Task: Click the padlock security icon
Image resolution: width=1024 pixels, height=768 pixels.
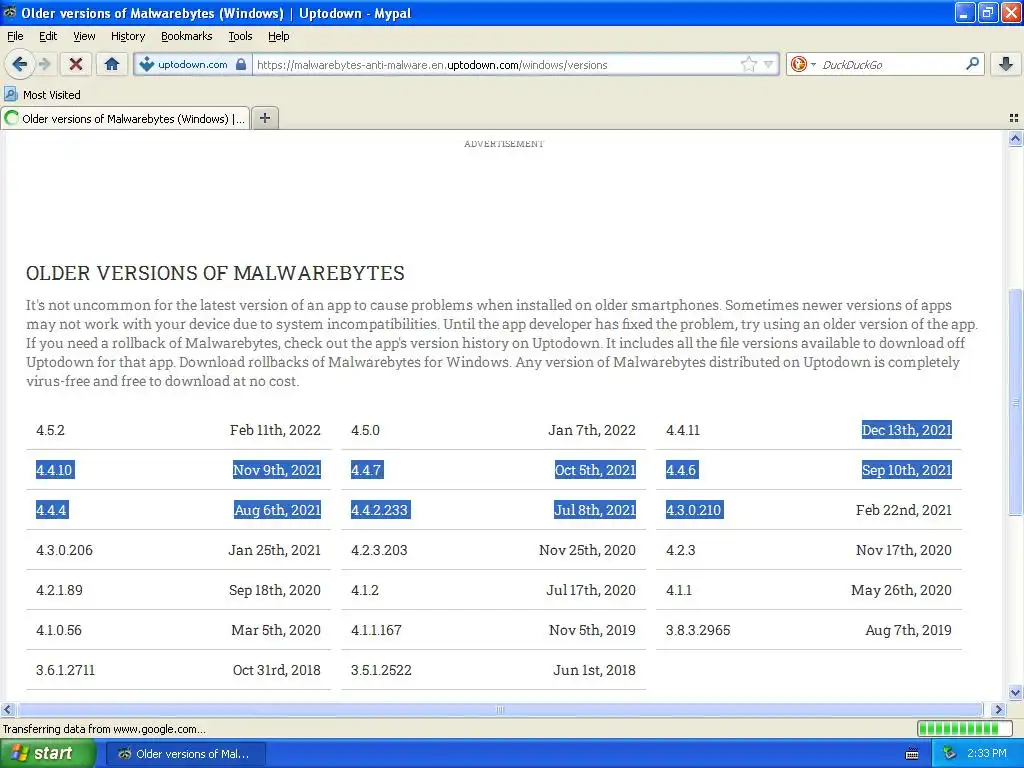Action: click(x=241, y=64)
